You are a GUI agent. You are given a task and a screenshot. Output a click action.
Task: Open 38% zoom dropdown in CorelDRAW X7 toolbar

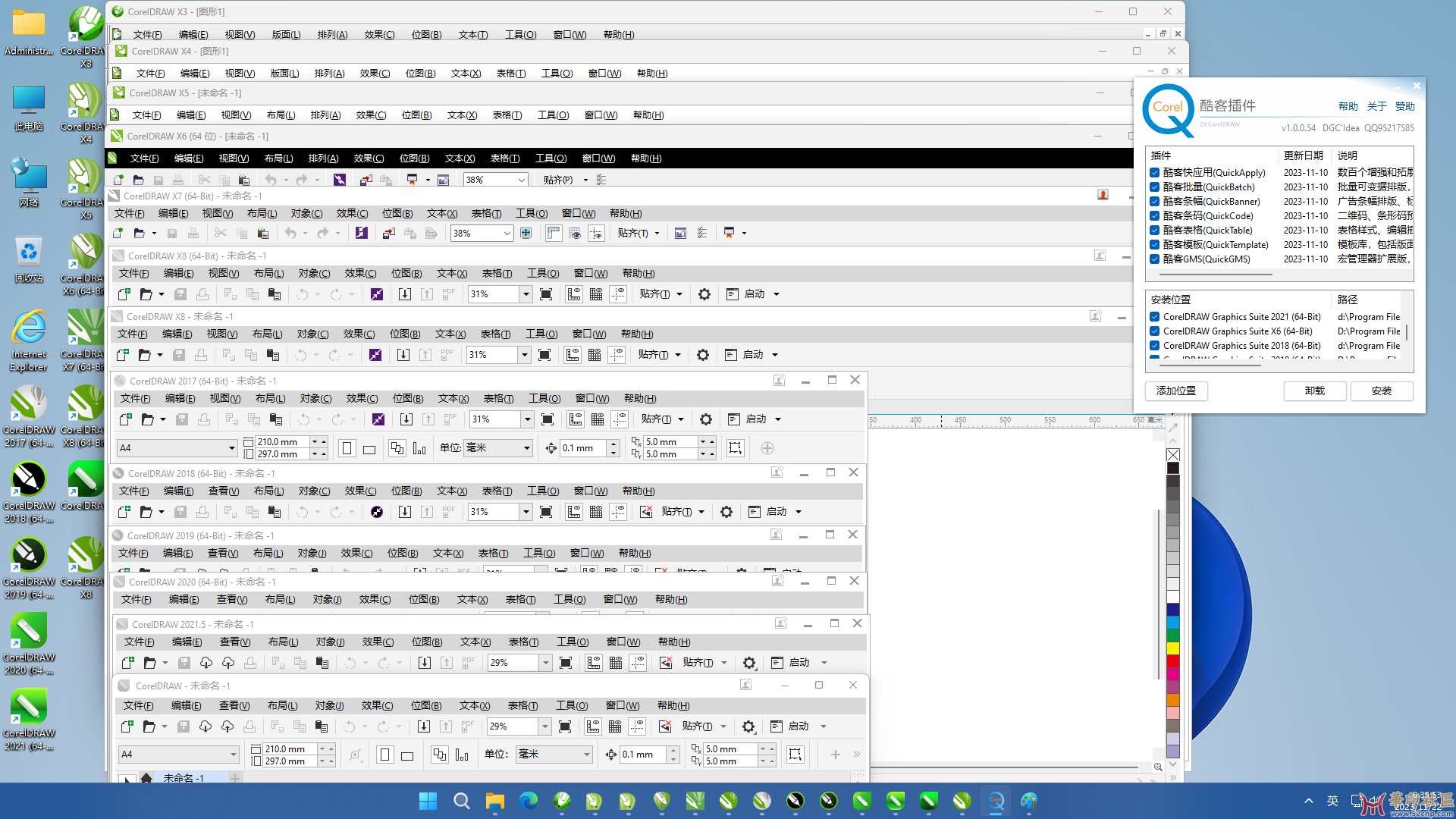(x=507, y=234)
